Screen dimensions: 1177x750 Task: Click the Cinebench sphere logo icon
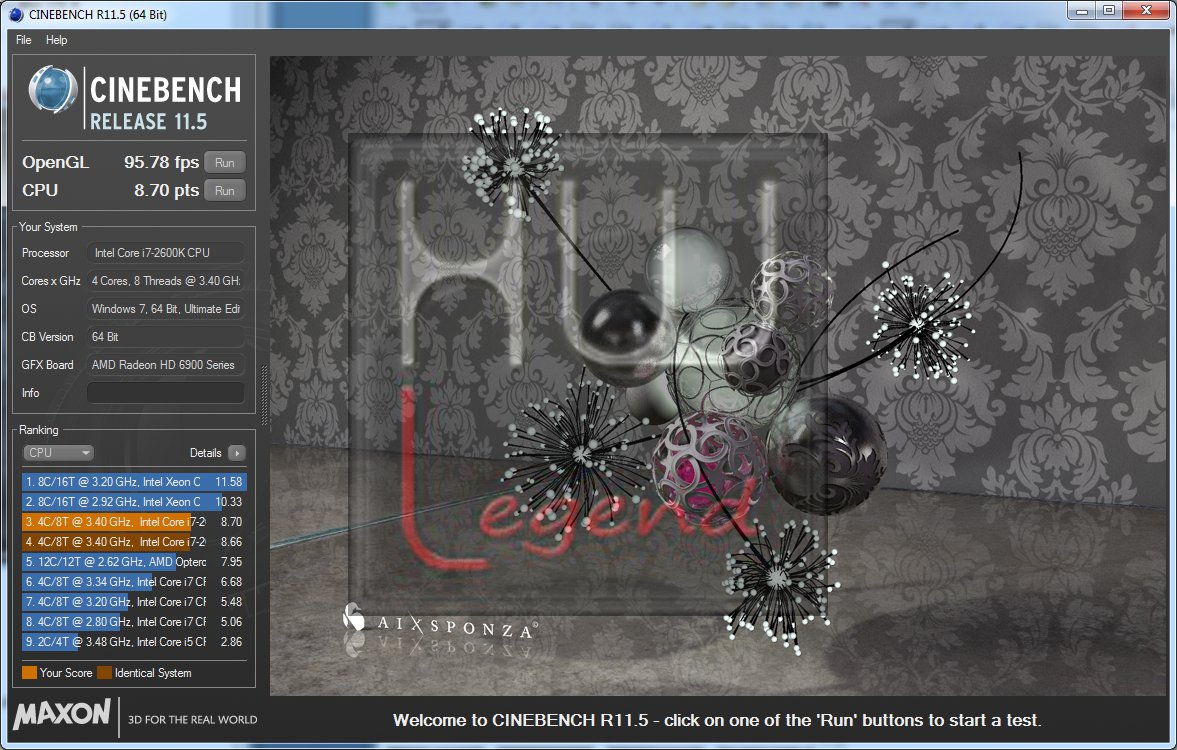tap(53, 89)
